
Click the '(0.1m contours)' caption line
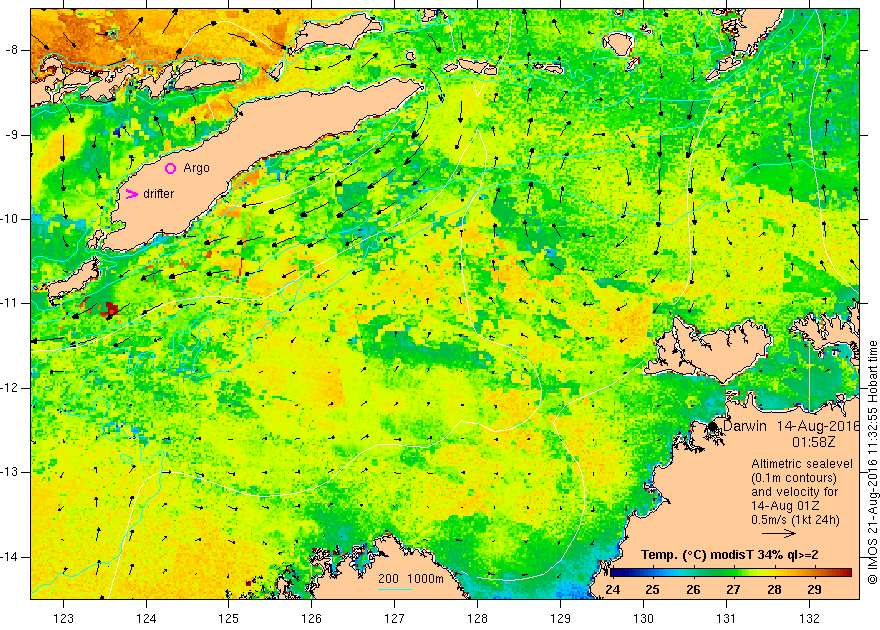coord(794,478)
